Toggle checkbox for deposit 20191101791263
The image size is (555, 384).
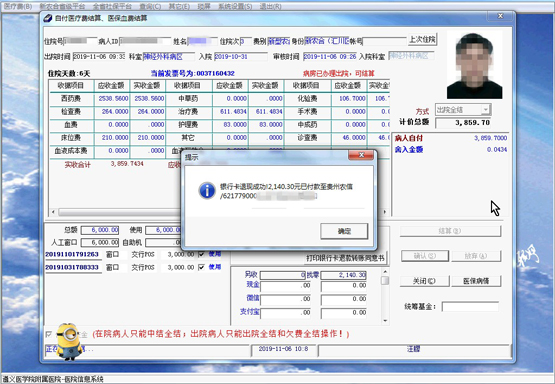[x=201, y=254]
